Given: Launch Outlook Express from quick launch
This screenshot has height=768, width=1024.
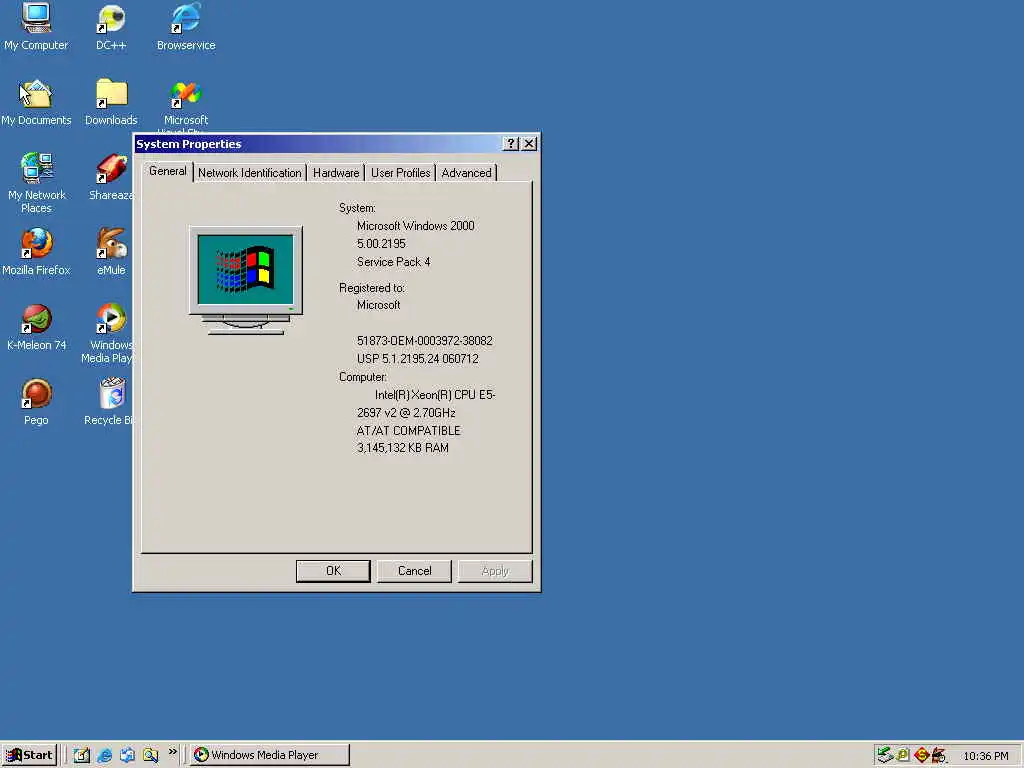Looking at the screenshot, I should click(x=127, y=755).
